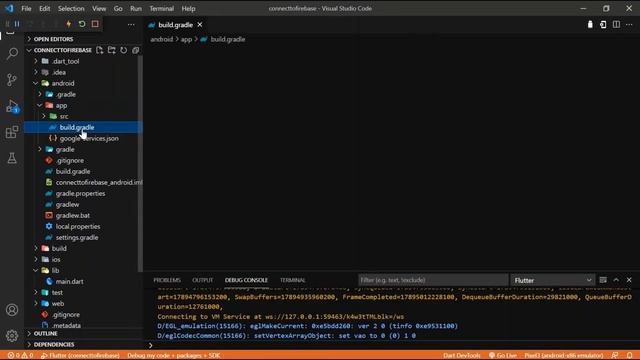Select Pixel3 emulator device in status bar
Viewport: 640px width, 360px height.
[x=564, y=356]
